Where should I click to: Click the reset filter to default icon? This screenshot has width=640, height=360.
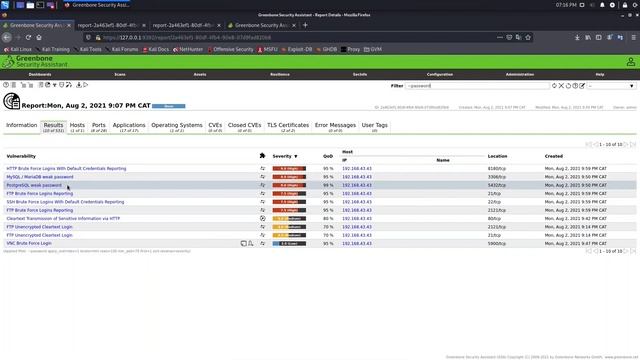(x=568, y=86)
